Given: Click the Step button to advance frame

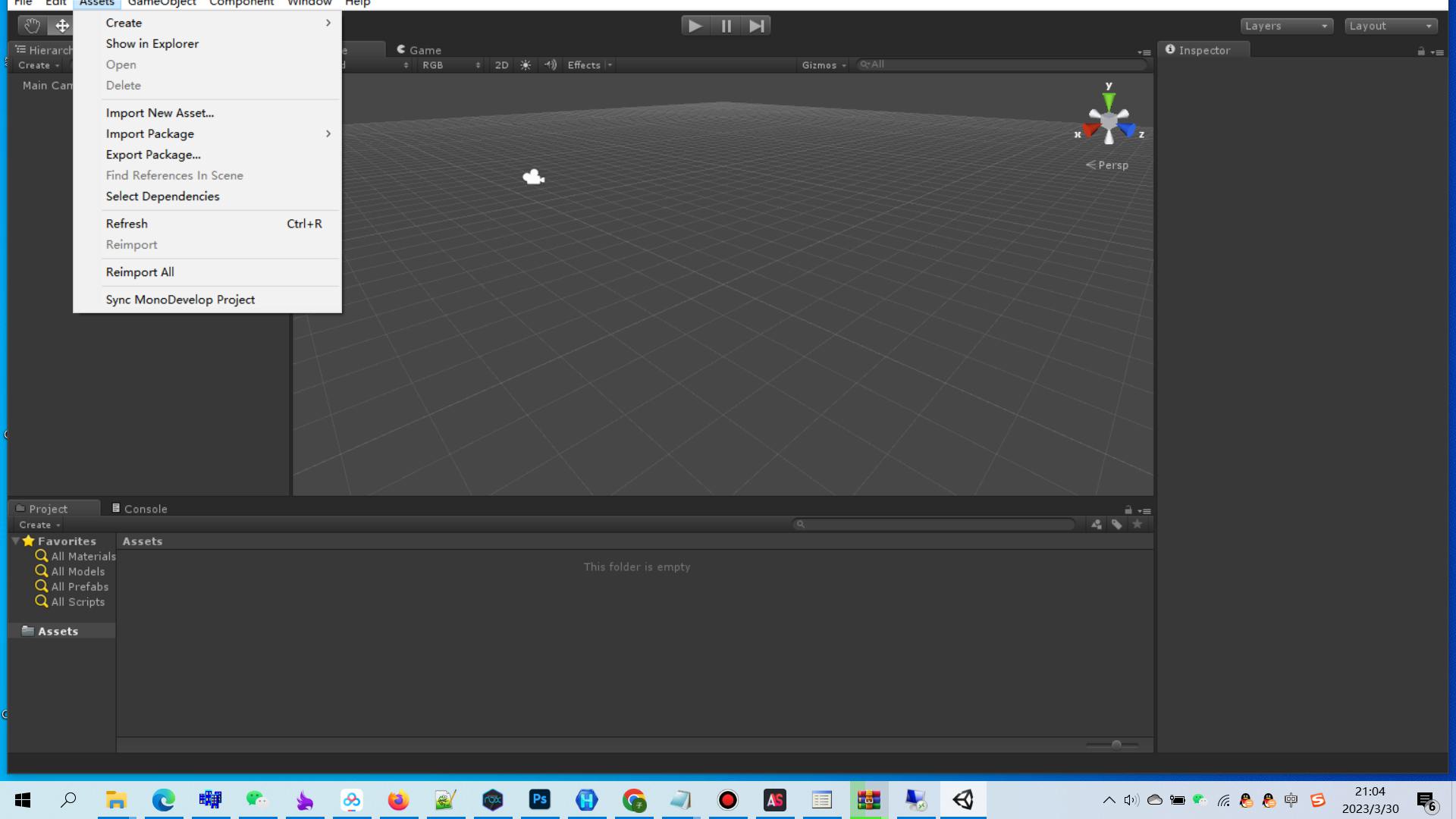Looking at the screenshot, I should 758,26.
